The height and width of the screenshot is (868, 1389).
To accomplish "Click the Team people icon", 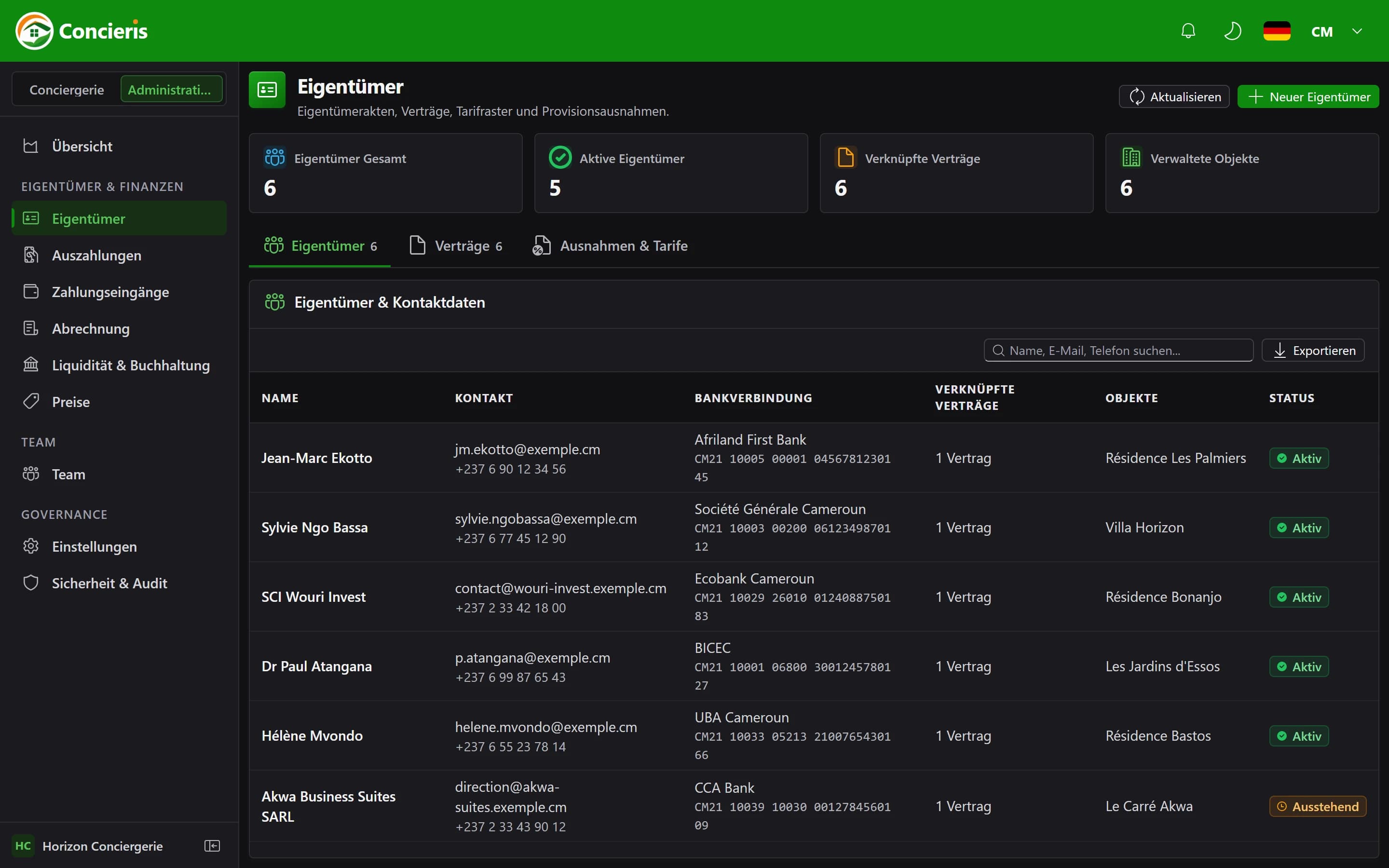I will tap(31, 474).
